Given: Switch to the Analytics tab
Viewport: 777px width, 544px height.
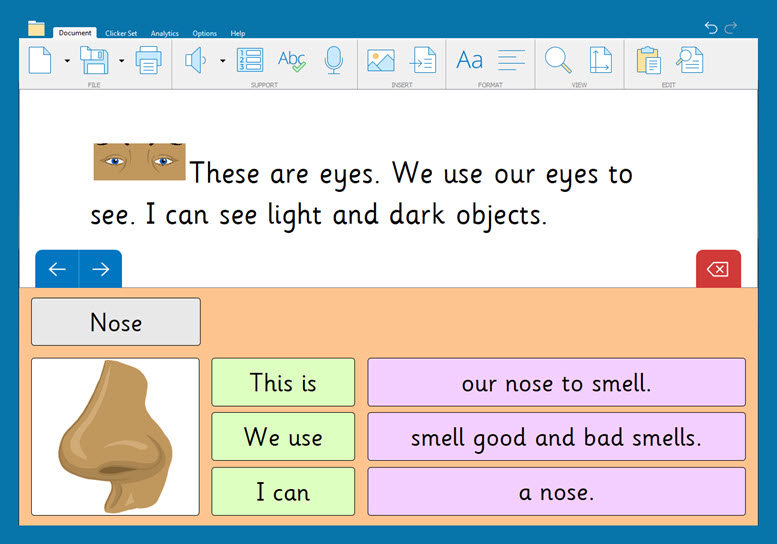Looking at the screenshot, I should pyautogui.click(x=165, y=33).
